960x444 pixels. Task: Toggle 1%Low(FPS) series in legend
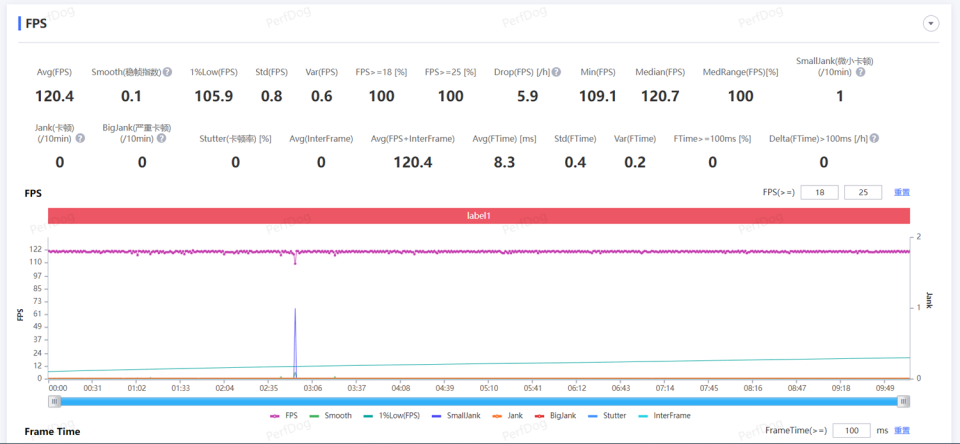click(x=390, y=415)
